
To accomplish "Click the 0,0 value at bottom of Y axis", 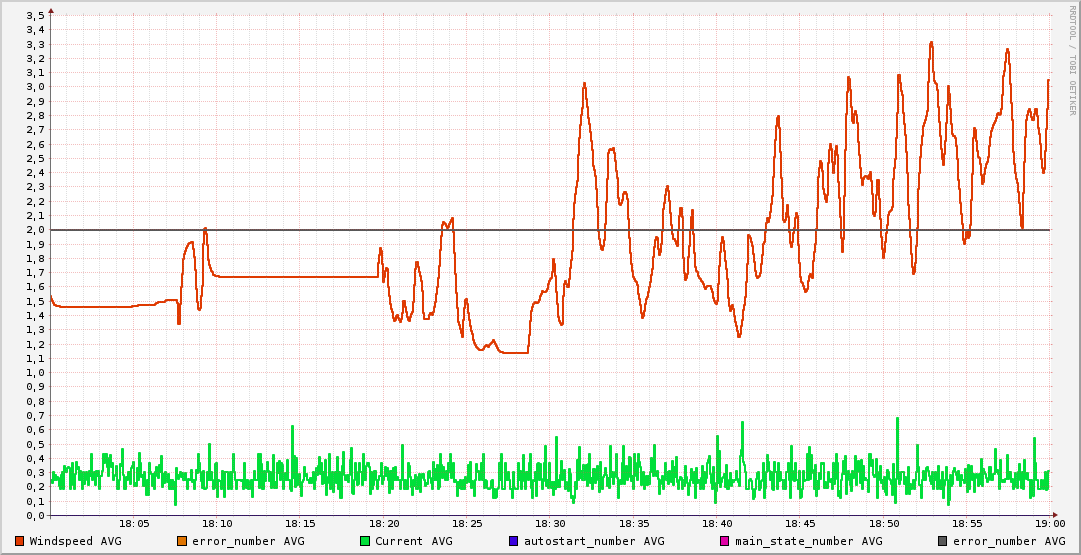I will point(35,516).
